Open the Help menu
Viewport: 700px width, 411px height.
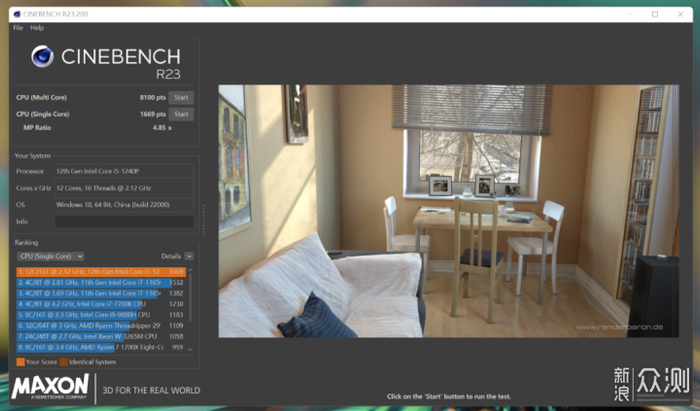(37, 28)
